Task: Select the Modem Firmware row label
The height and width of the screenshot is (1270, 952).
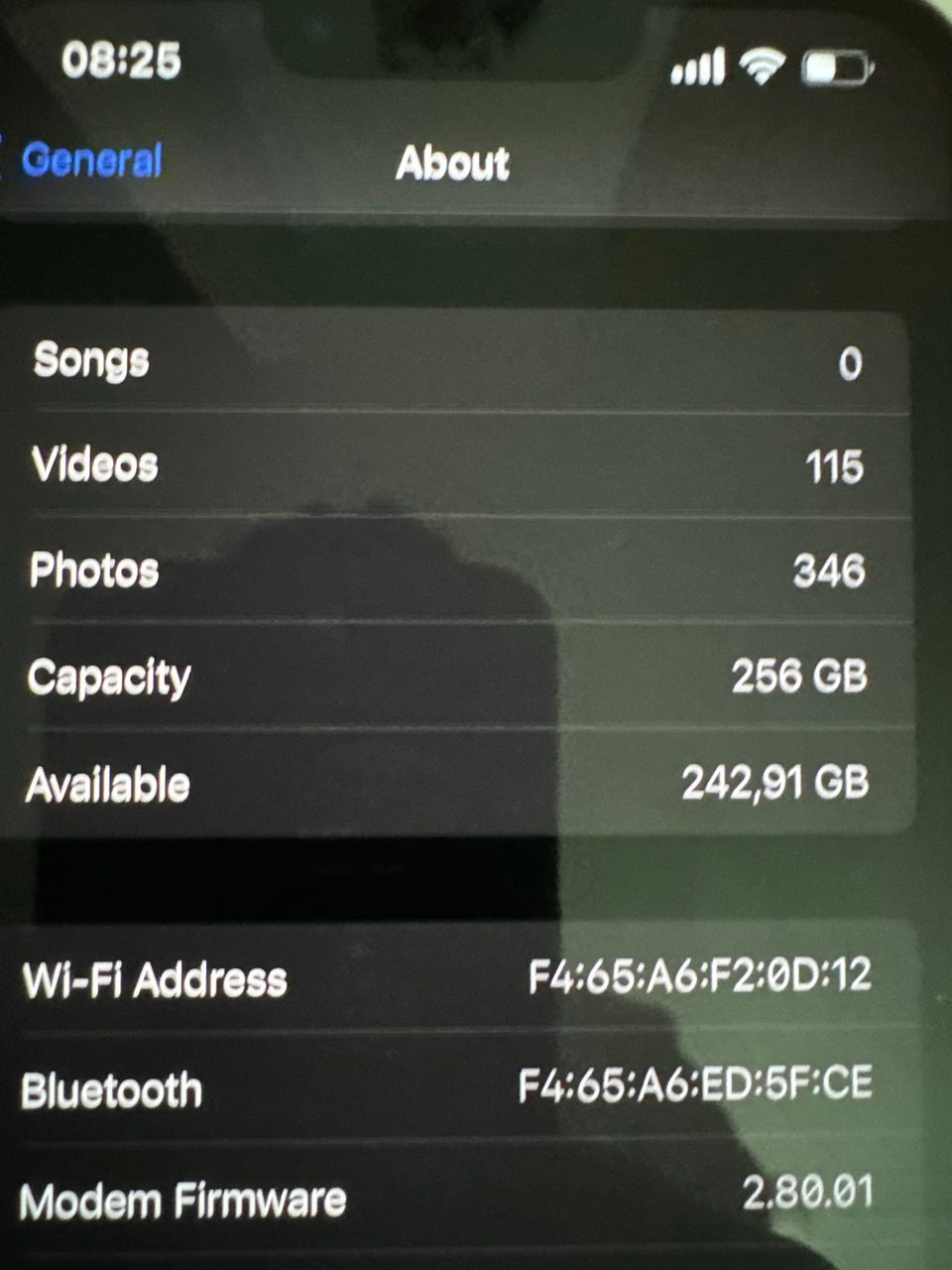Action: (183, 1202)
